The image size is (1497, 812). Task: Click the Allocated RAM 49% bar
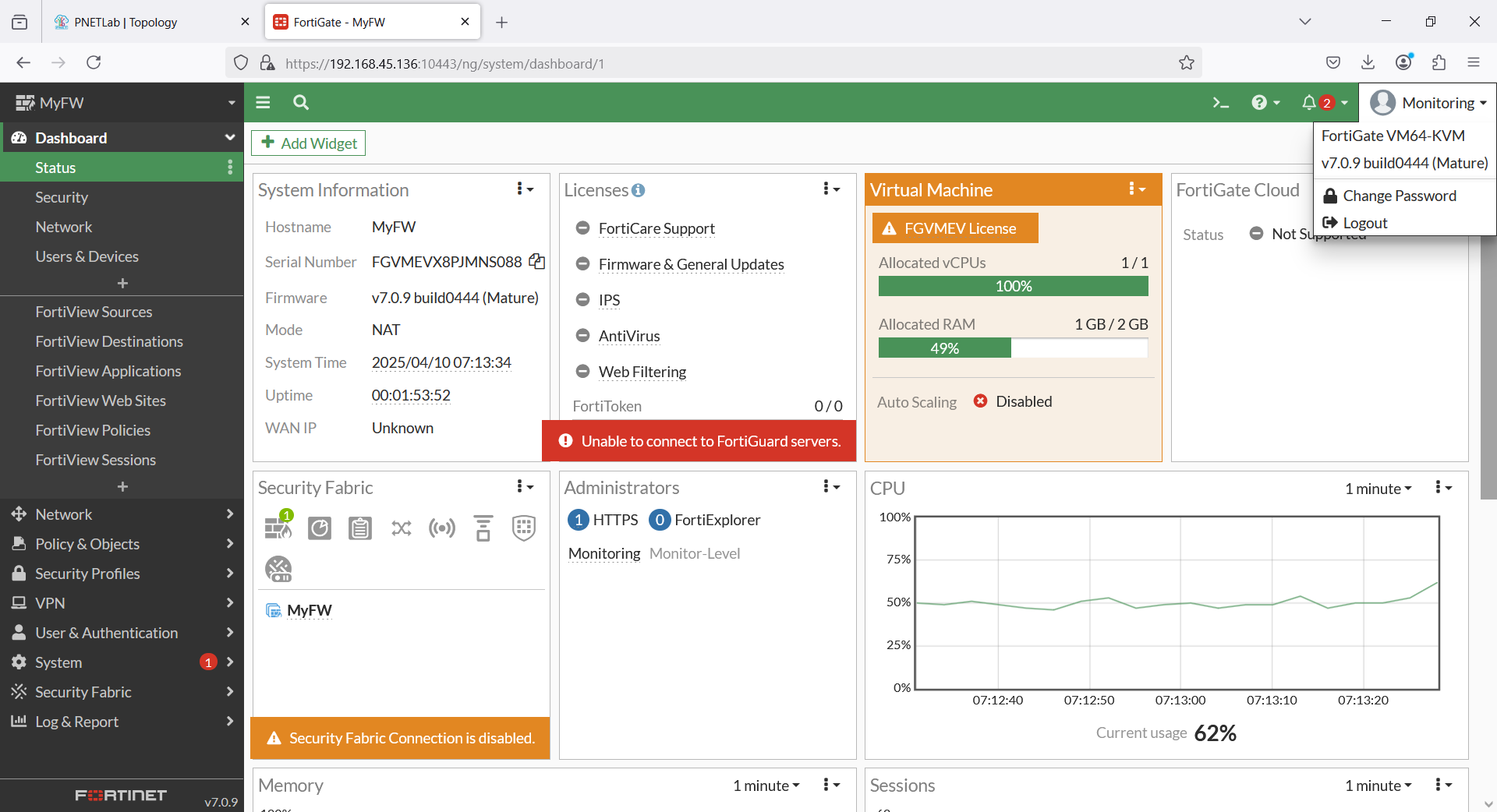(1013, 348)
